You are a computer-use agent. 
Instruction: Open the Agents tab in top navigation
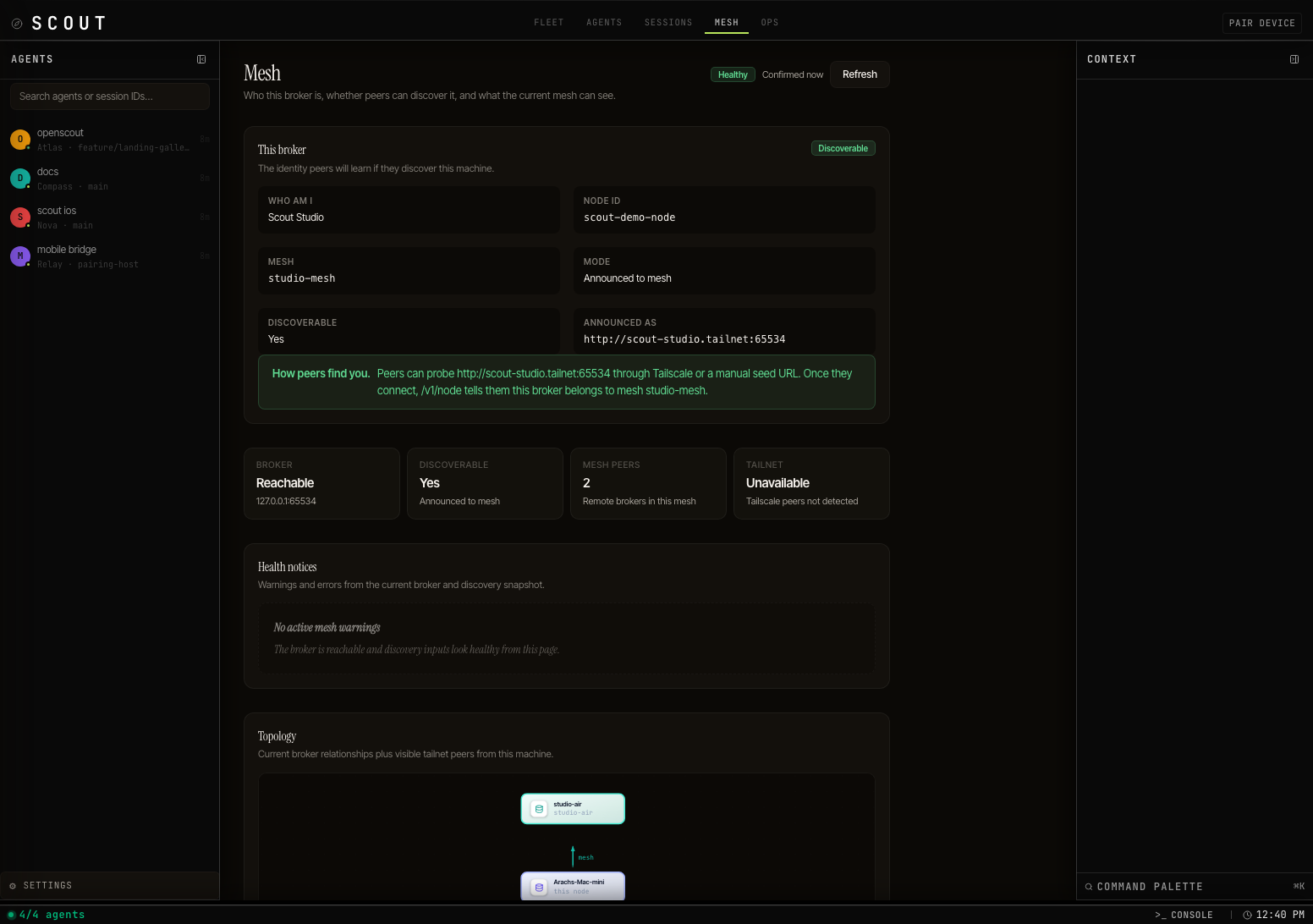click(x=604, y=23)
